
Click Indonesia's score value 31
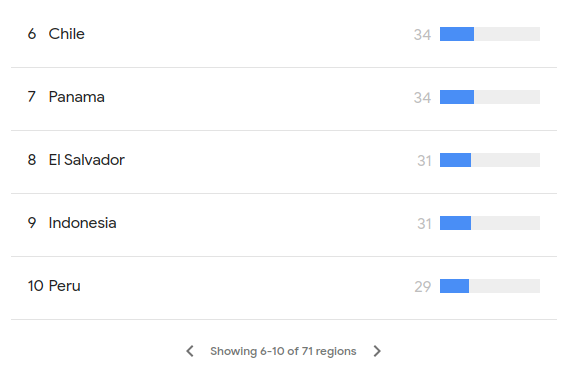click(x=424, y=224)
